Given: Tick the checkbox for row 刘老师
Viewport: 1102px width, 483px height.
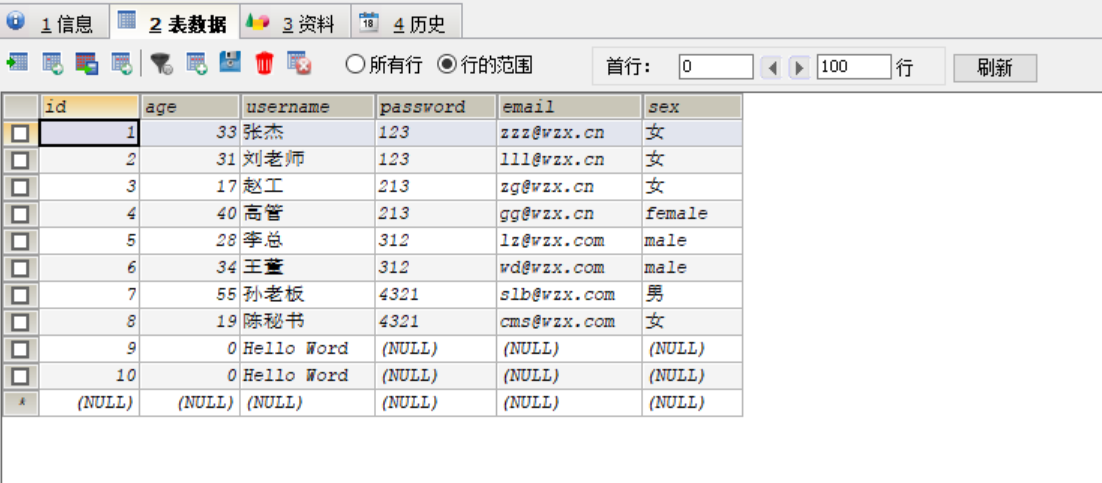Looking at the screenshot, I should [20, 160].
